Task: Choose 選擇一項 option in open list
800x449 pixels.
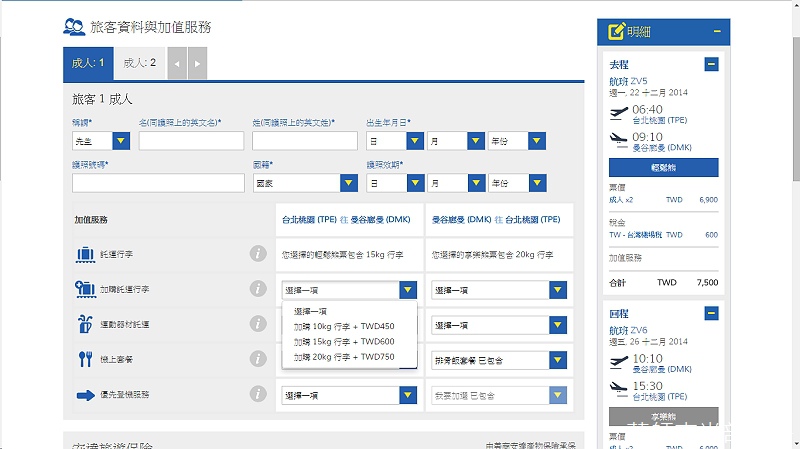Action: (x=349, y=311)
